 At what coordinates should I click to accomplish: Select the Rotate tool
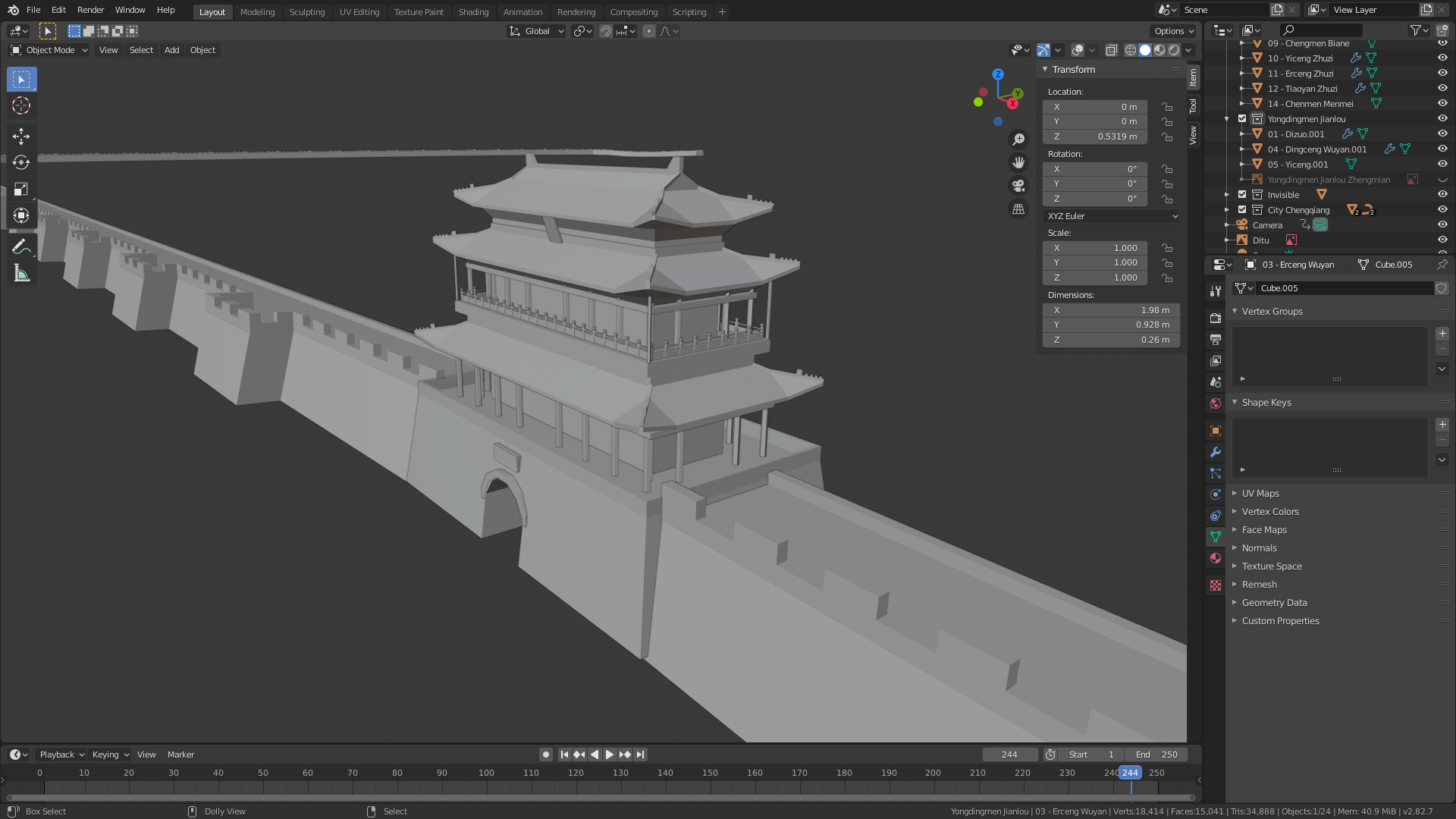tap(21, 162)
